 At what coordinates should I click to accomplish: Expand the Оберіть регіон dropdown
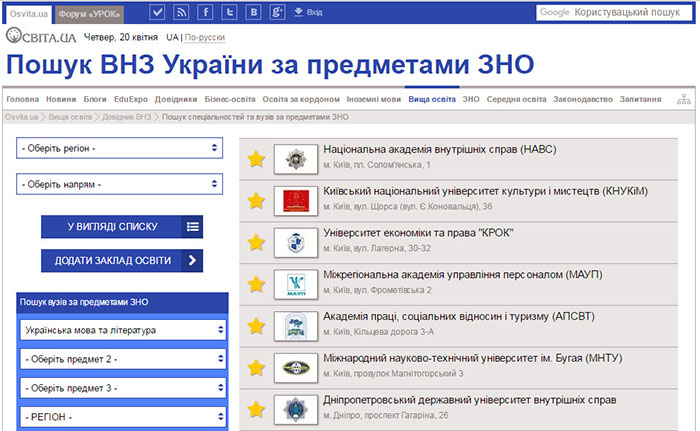119,148
